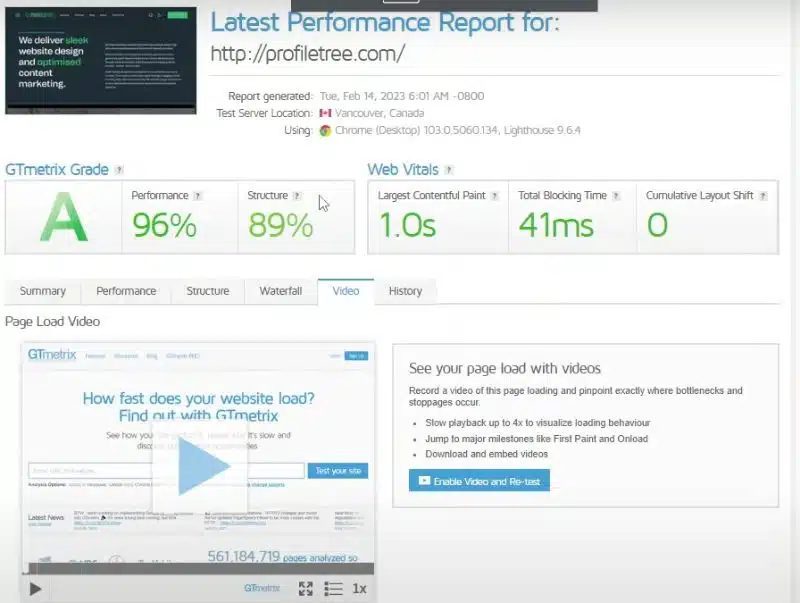Open help icon beside GTmetrix Grade heading

click(119, 170)
